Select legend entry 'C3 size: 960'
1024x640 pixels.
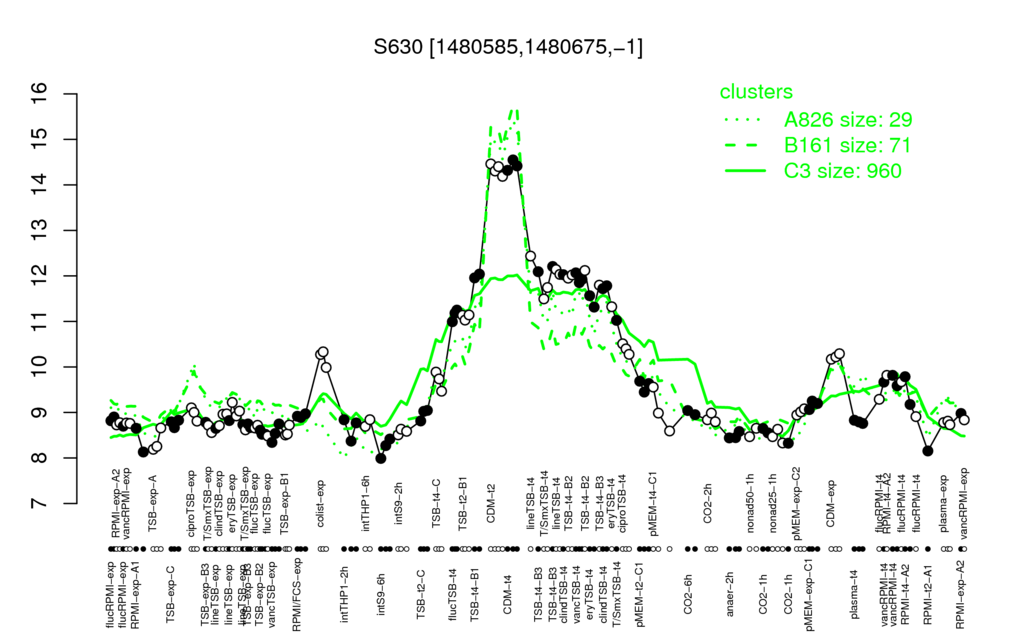click(842, 170)
